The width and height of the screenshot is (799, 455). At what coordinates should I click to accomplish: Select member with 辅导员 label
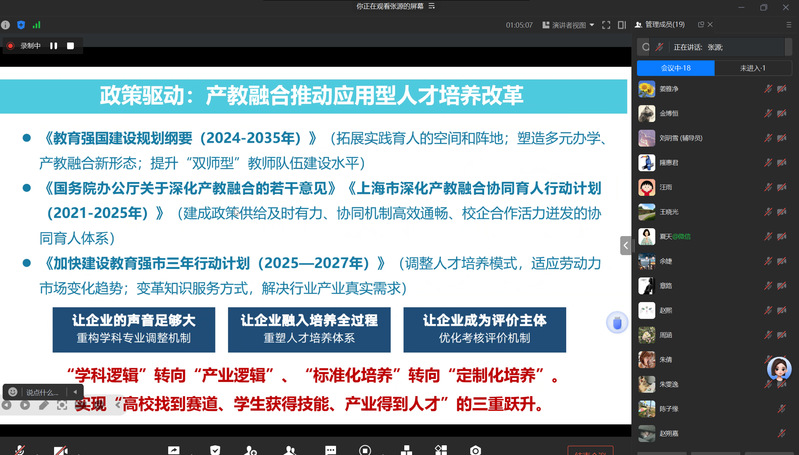tap(713, 138)
